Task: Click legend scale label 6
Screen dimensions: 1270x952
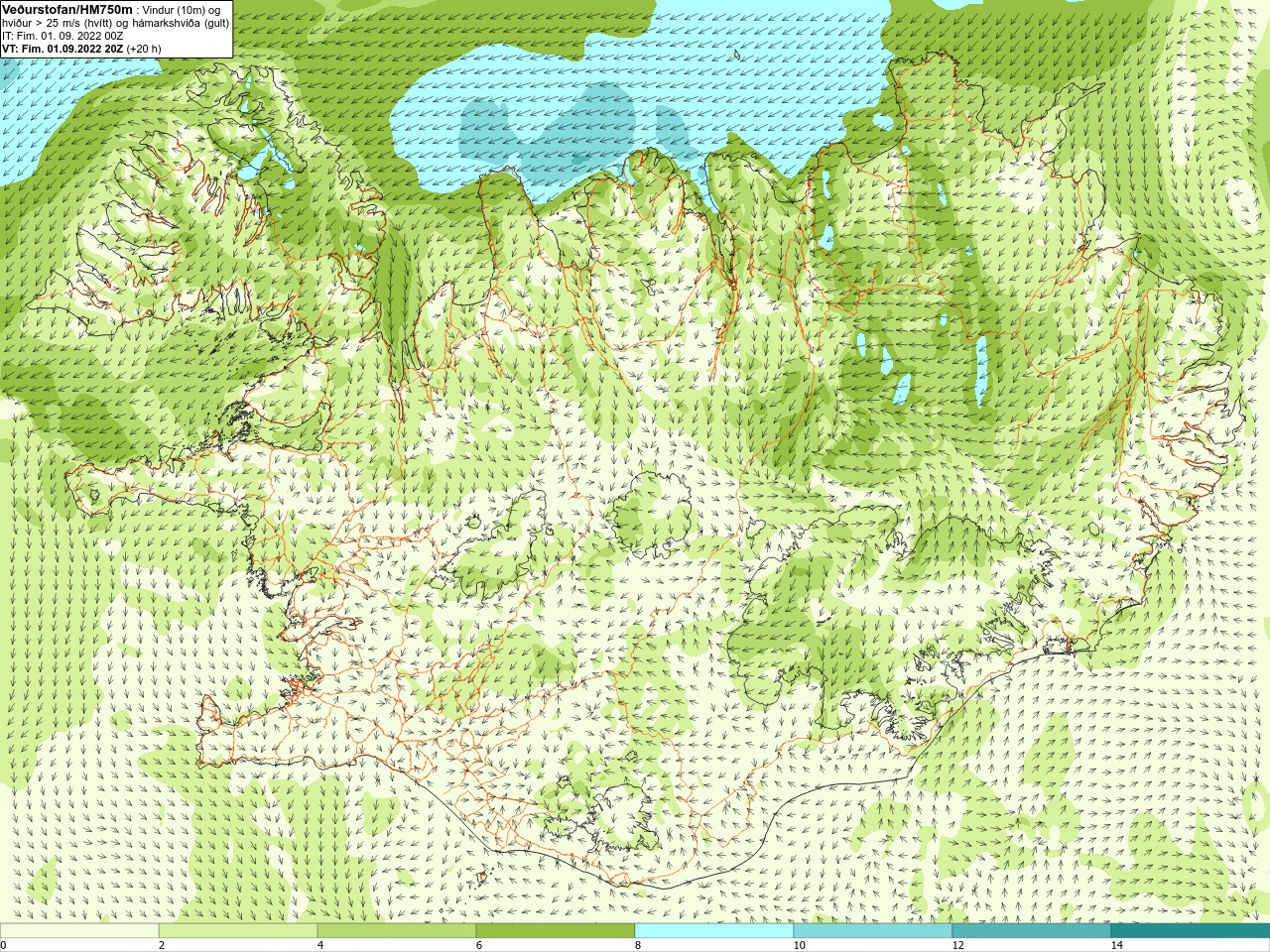Action: coord(478,945)
